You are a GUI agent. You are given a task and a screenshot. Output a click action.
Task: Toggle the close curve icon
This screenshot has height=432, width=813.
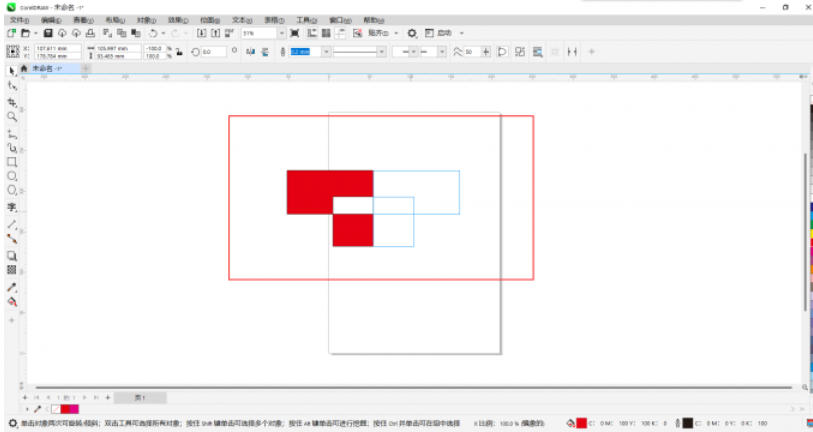tap(502, 52)
